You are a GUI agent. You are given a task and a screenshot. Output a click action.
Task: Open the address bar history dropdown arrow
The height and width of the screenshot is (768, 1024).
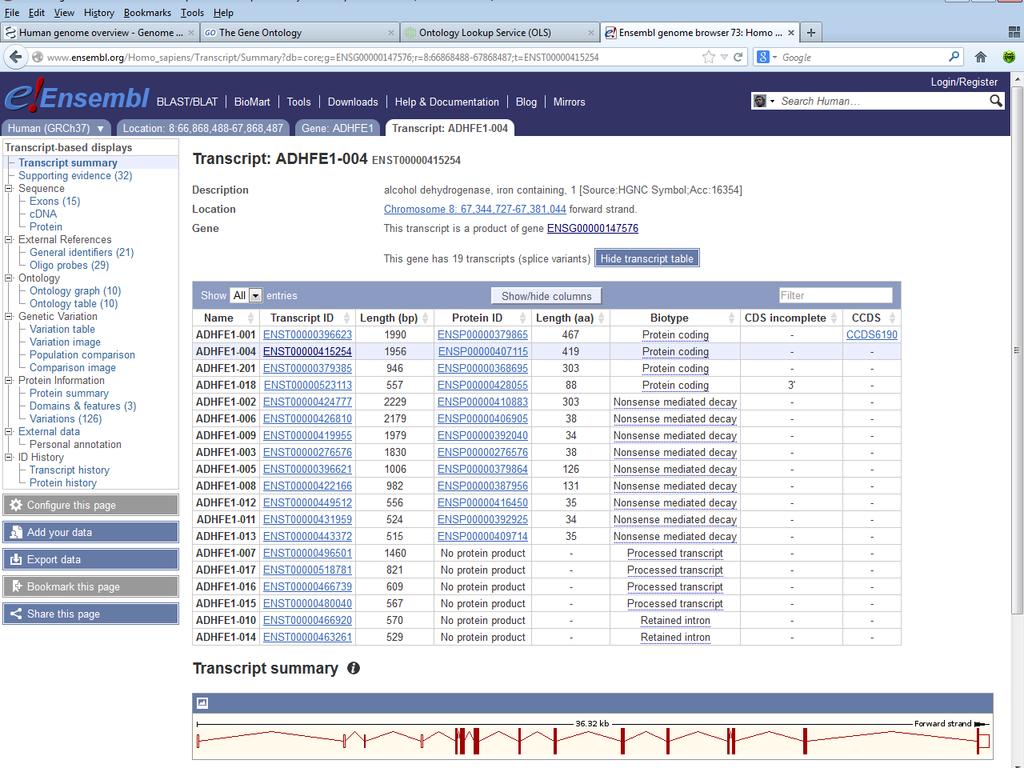724,57
